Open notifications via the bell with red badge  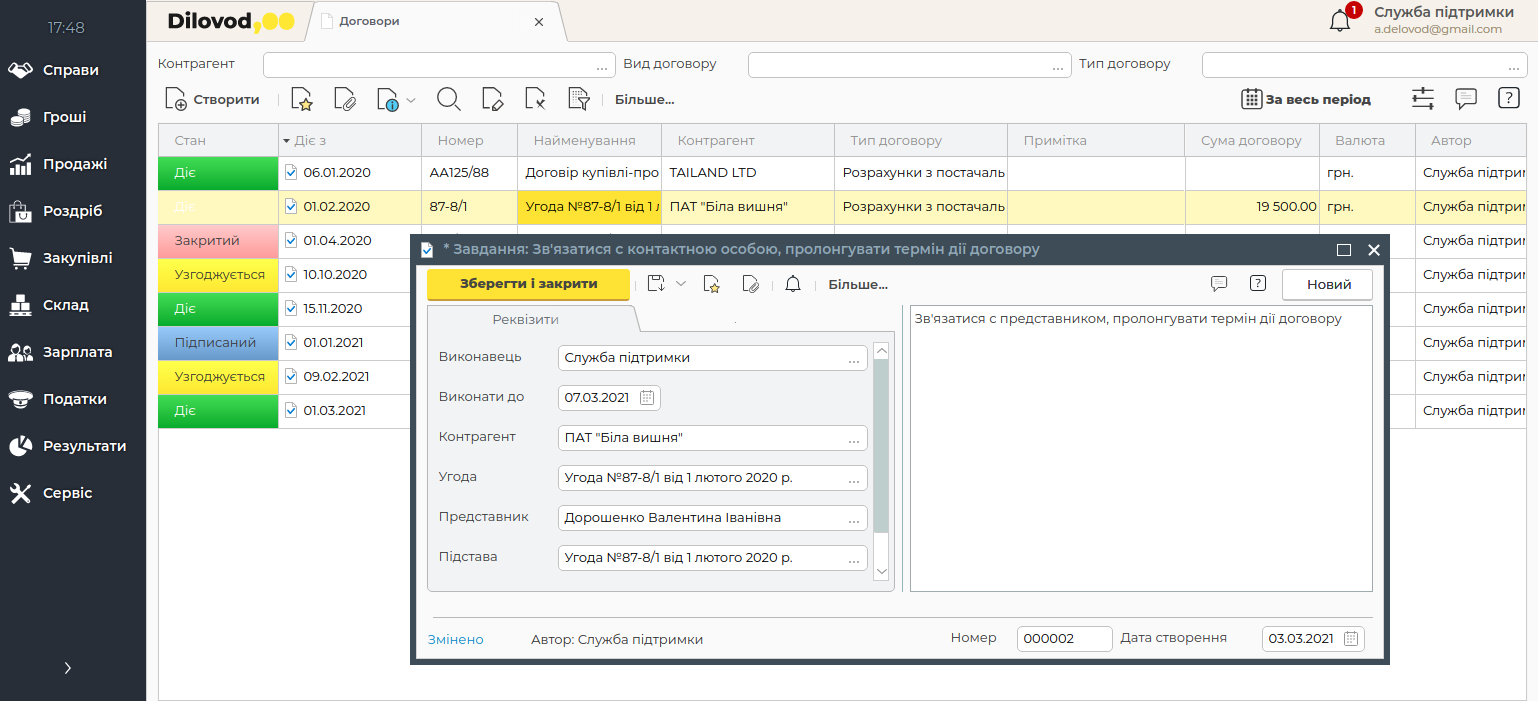point(1341,20)
